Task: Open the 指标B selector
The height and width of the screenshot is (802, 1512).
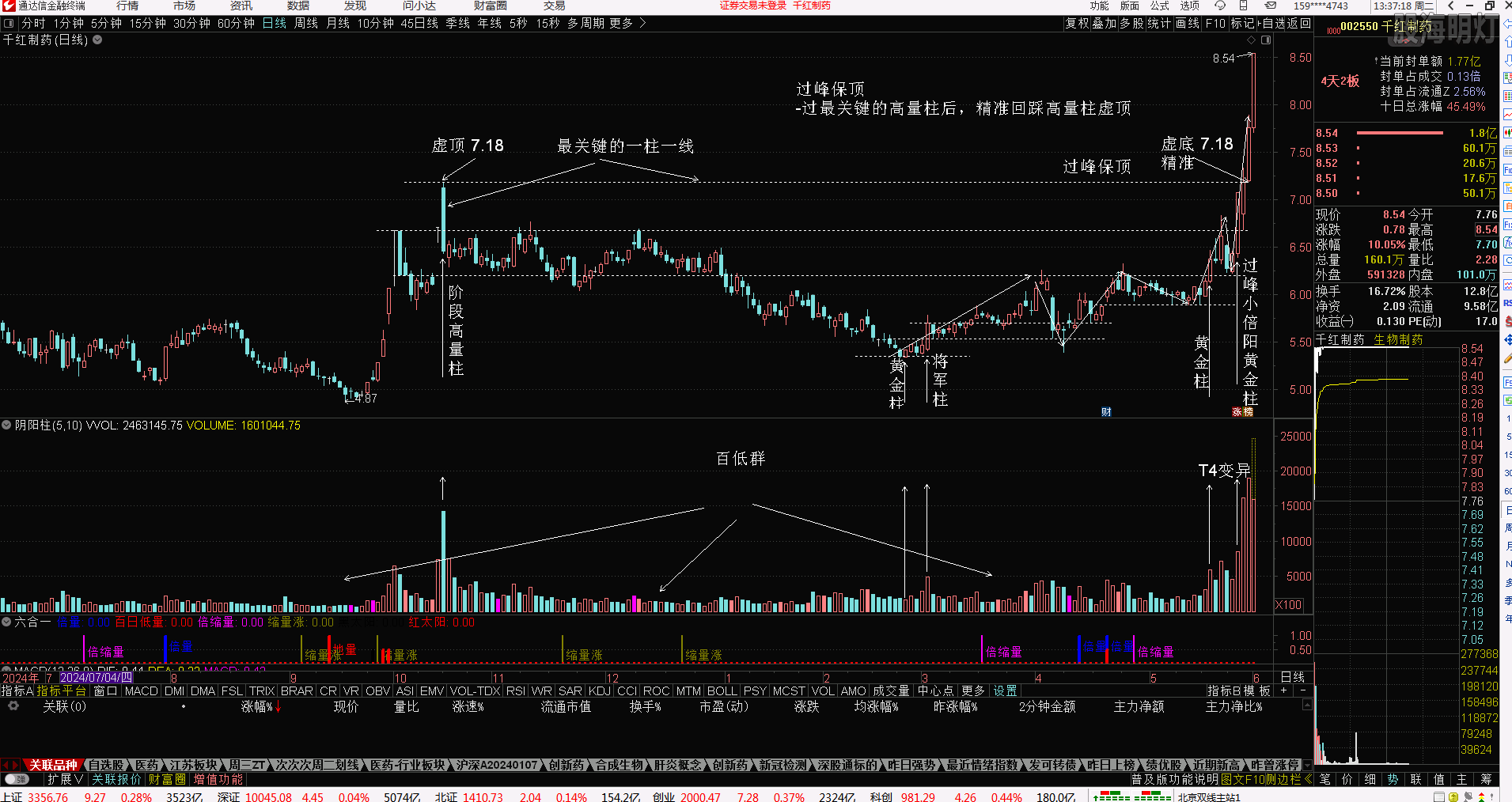Action: point(1225,690)
